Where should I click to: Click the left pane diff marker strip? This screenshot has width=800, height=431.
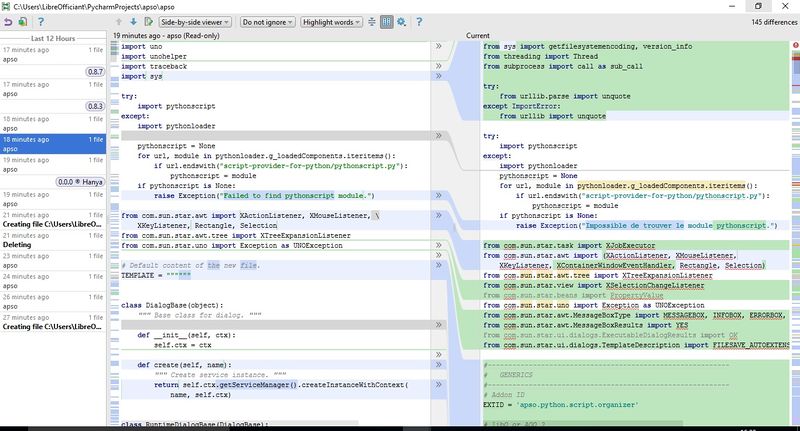[x=115, y=232]
